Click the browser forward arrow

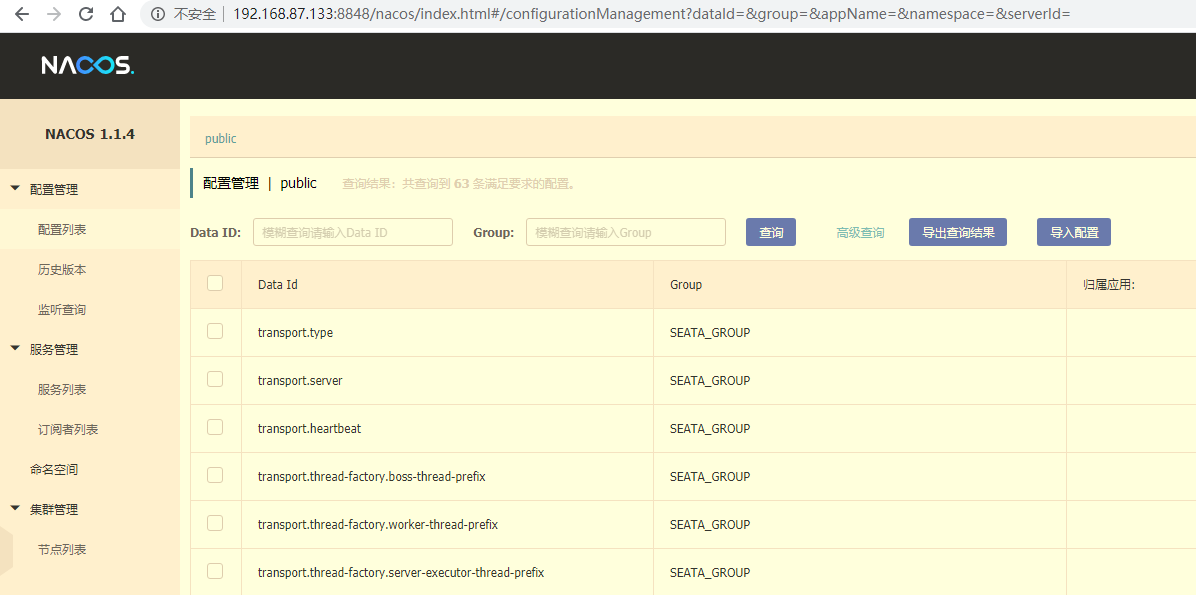(52, 14)
